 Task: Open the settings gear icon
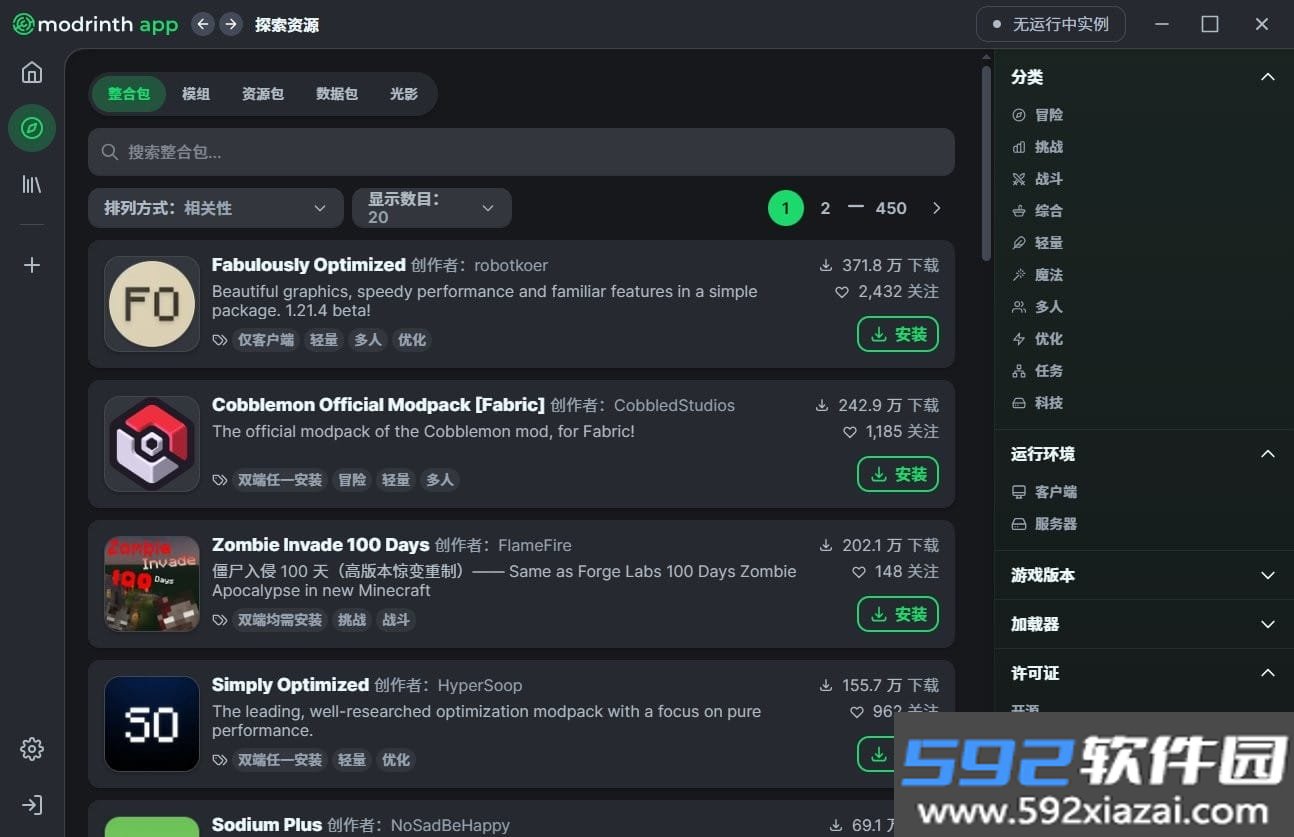click(x=32, y=749)
